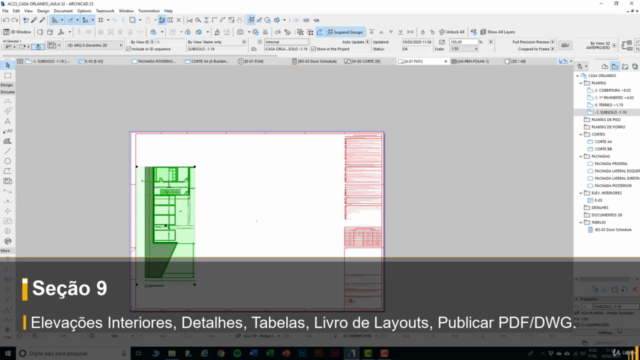Image resolution: width=640 pixels, height=360 pixels.
Task: Select FACHADA FRONTAL in Navigator
Action: (x=608, y=164)
